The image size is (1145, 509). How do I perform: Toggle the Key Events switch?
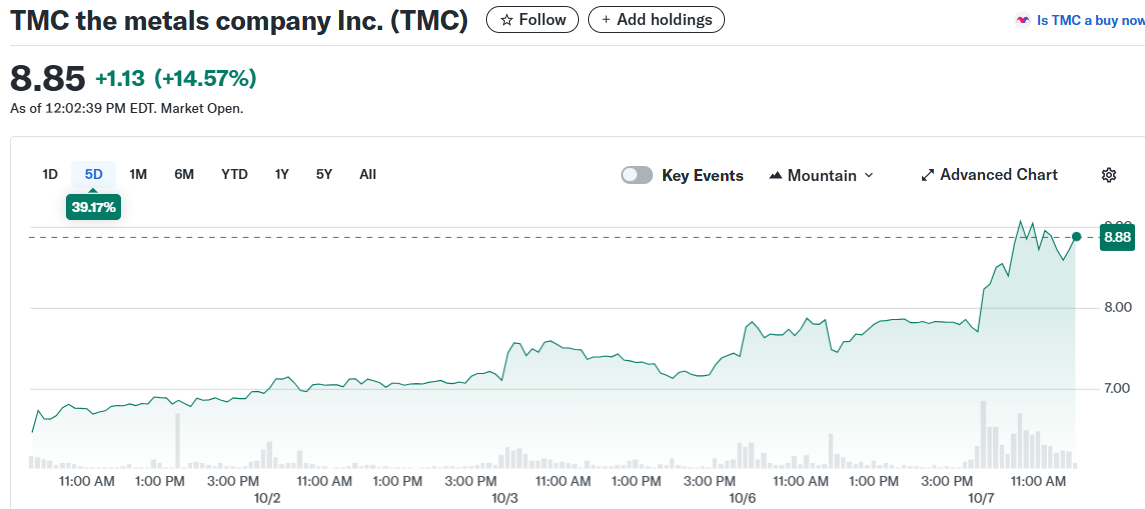(637, 175)
